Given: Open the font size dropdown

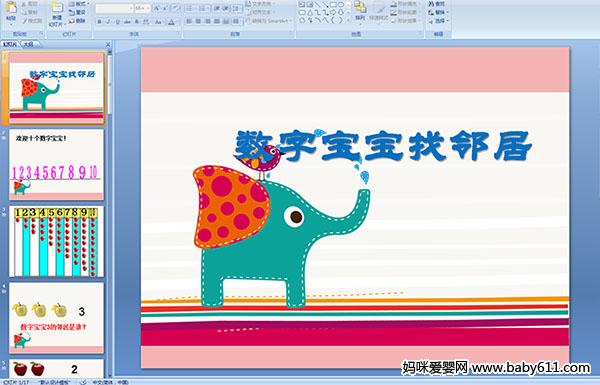Looking at the screenshot, I should (x=142, y=8).
